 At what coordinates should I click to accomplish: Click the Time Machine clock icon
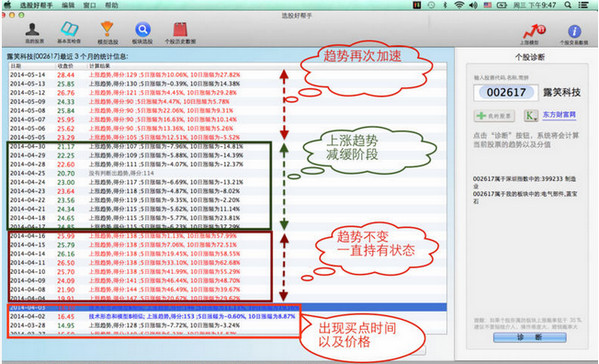[x=431, y=5]
